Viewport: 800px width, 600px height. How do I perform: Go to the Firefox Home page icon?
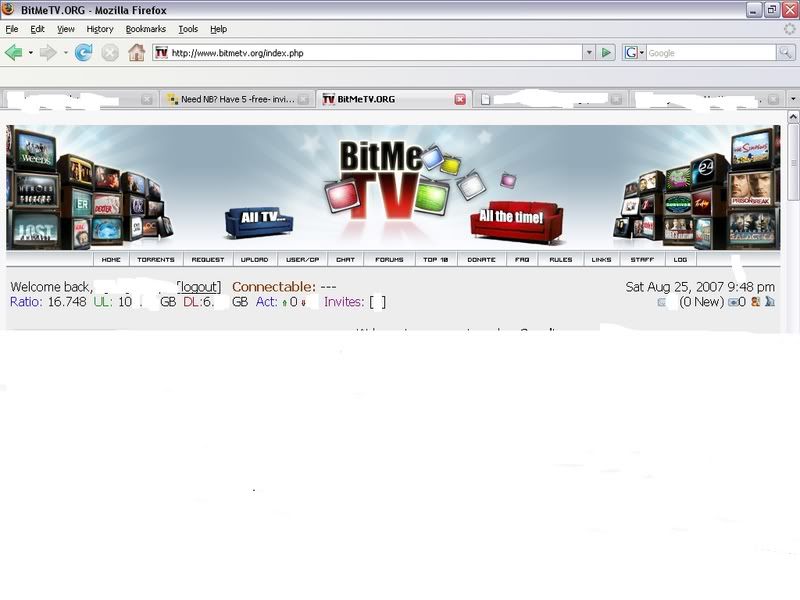[x=136, y=53]
